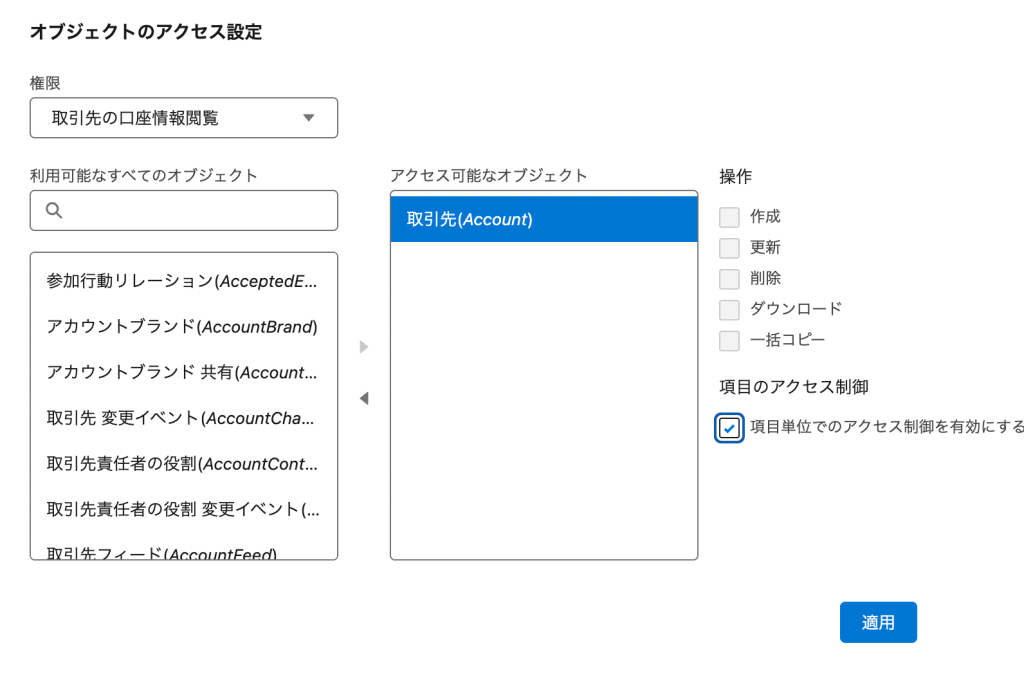Uncheck 項目単位でのアクセス制御を有効にする
The width and height of the screenshot is (1024, 686).
pyautogui.click(x=729, y=428)
